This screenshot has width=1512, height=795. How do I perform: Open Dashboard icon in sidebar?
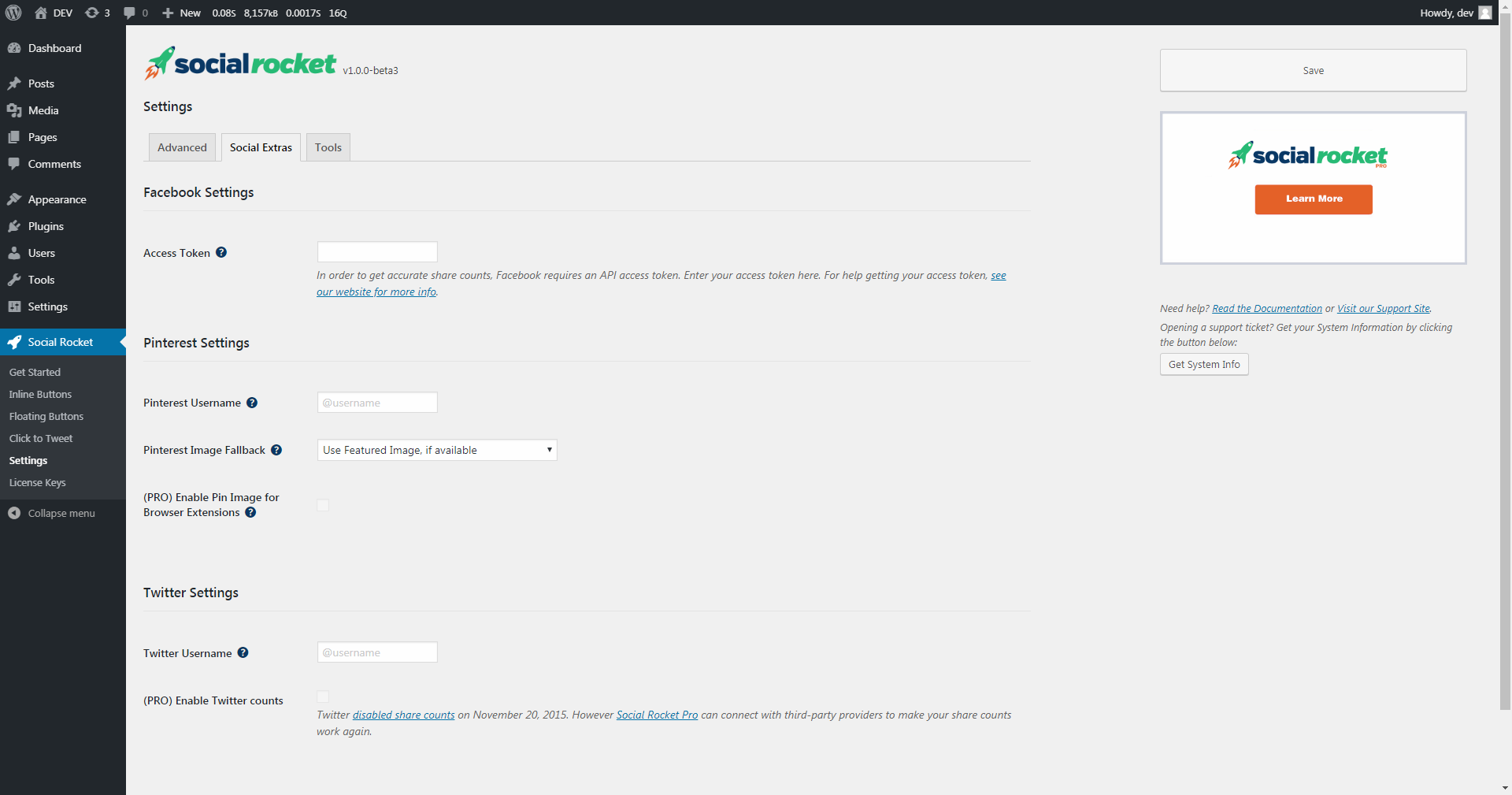[x=14, y=48]
